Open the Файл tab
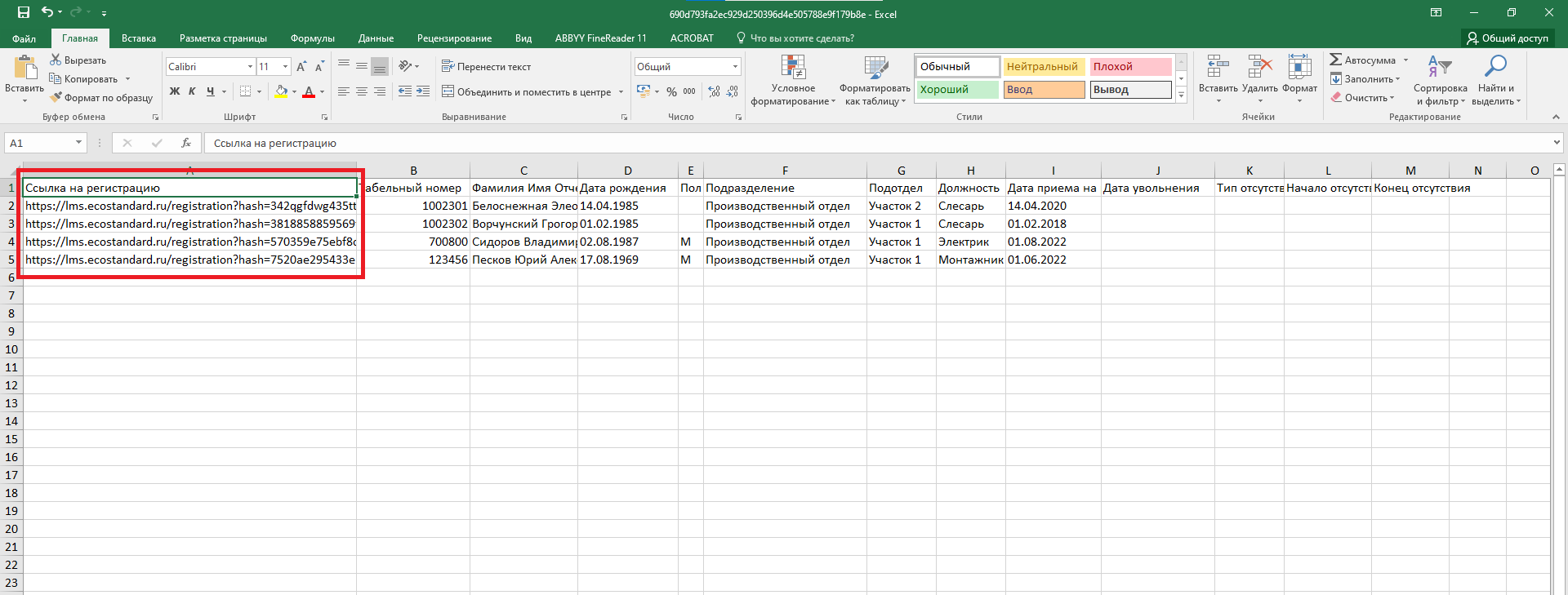1568x595 pixels. (x=24, y=38)
